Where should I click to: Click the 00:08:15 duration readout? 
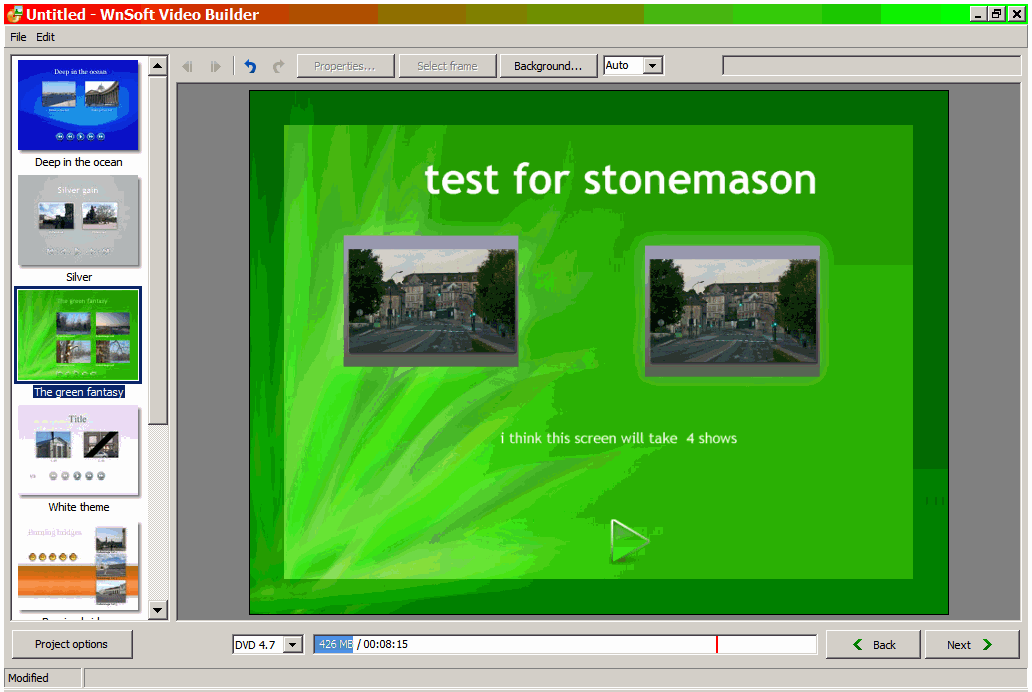click(x=386, y=644)
